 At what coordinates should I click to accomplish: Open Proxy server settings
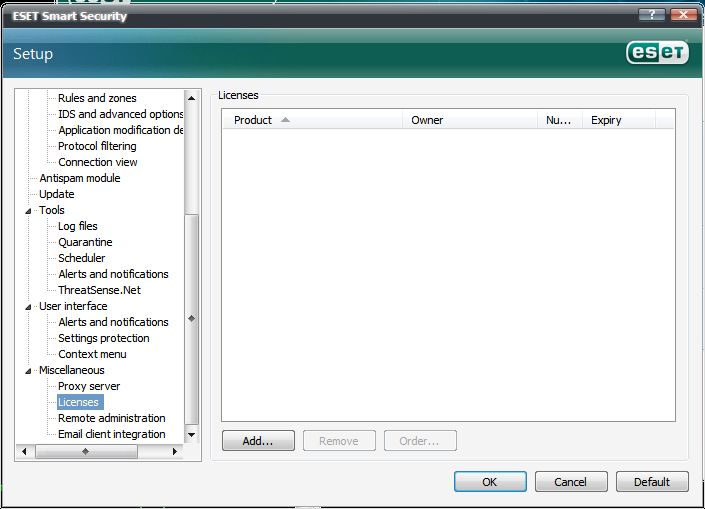[89, 386]
